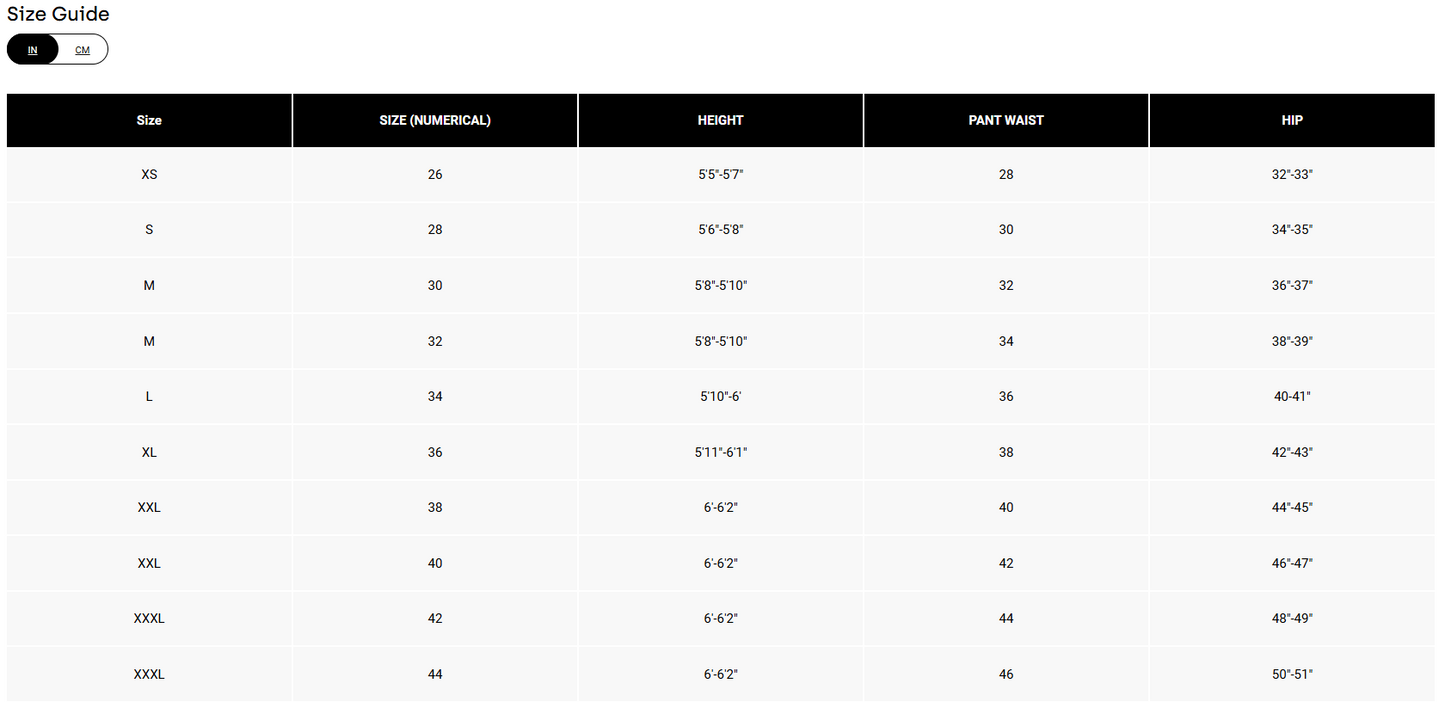Click the Size Guide heading
The height and width of the screenshot is (702, 1445).
(58, 14)
